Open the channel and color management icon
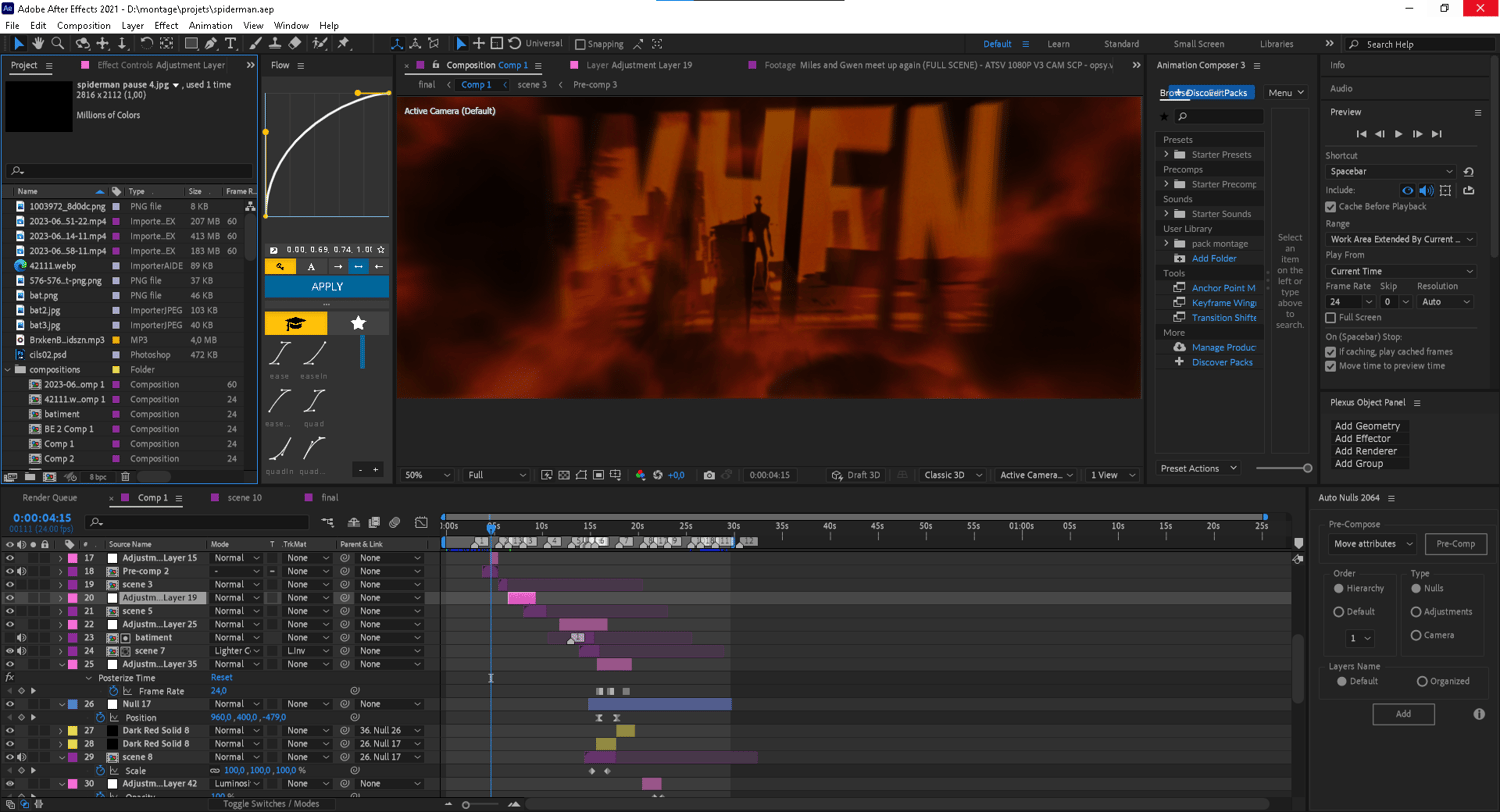 coord(641,475)
